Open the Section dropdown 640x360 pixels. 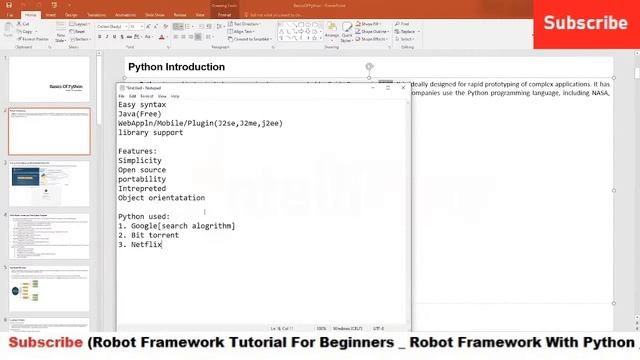pyautogui.click(x=81, y=39)
